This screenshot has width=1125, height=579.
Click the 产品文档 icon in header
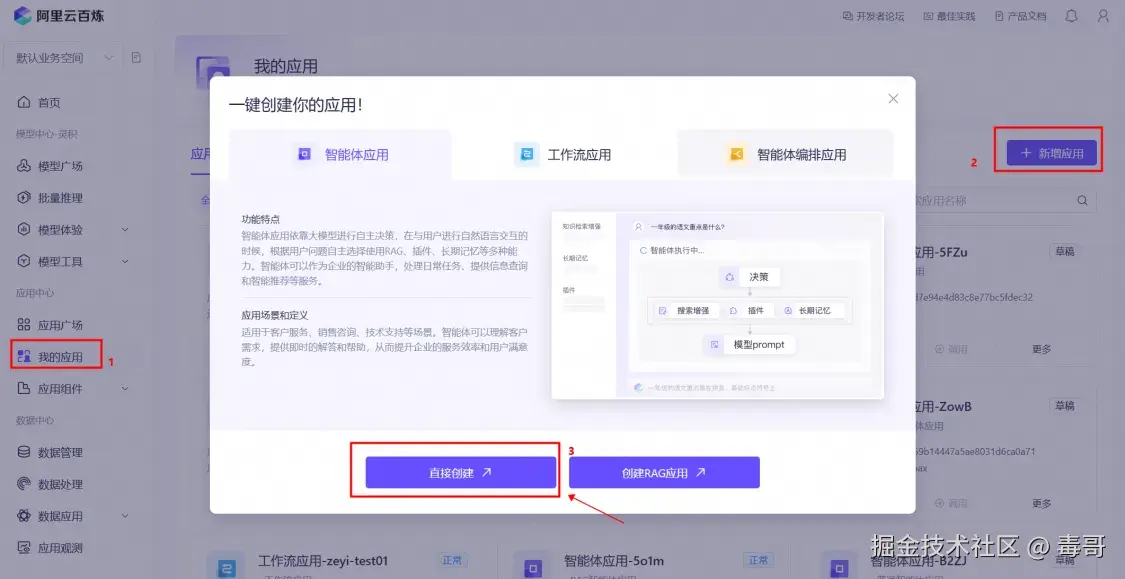tap(999, 16)
